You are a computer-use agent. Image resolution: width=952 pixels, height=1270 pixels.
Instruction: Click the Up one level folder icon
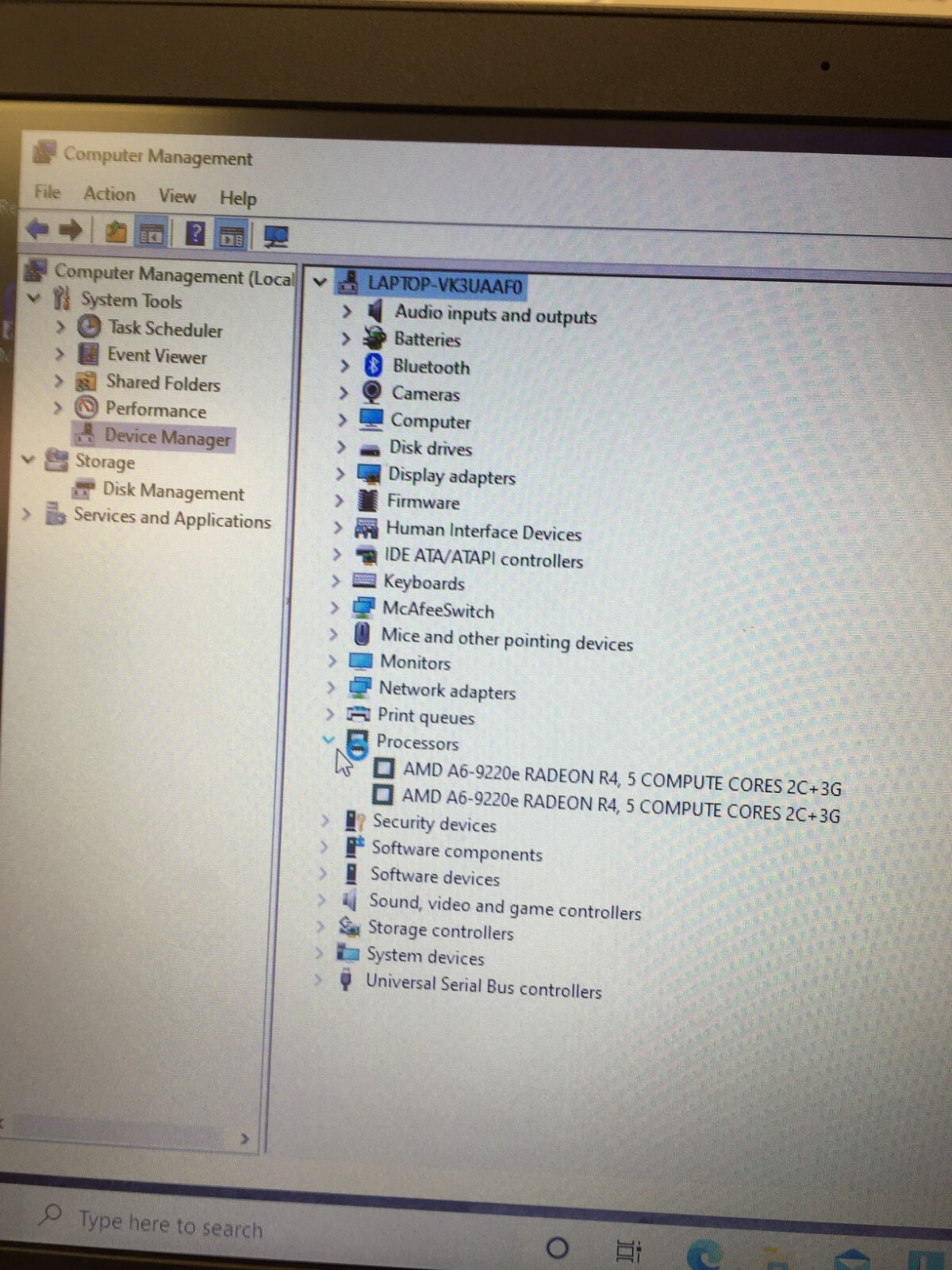click(x=116, y=233)
